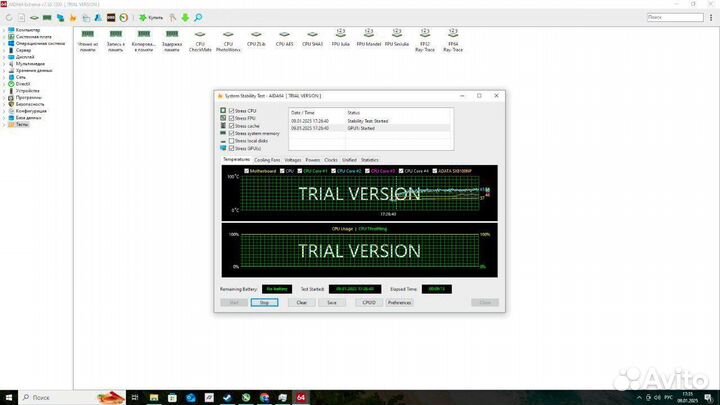Open the CPU Checkmate benchmark icon

(x=200, y=37)
